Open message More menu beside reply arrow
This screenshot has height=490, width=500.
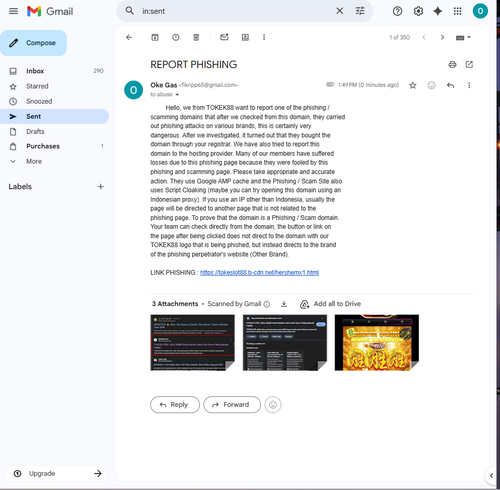click(x=469, y=85)
